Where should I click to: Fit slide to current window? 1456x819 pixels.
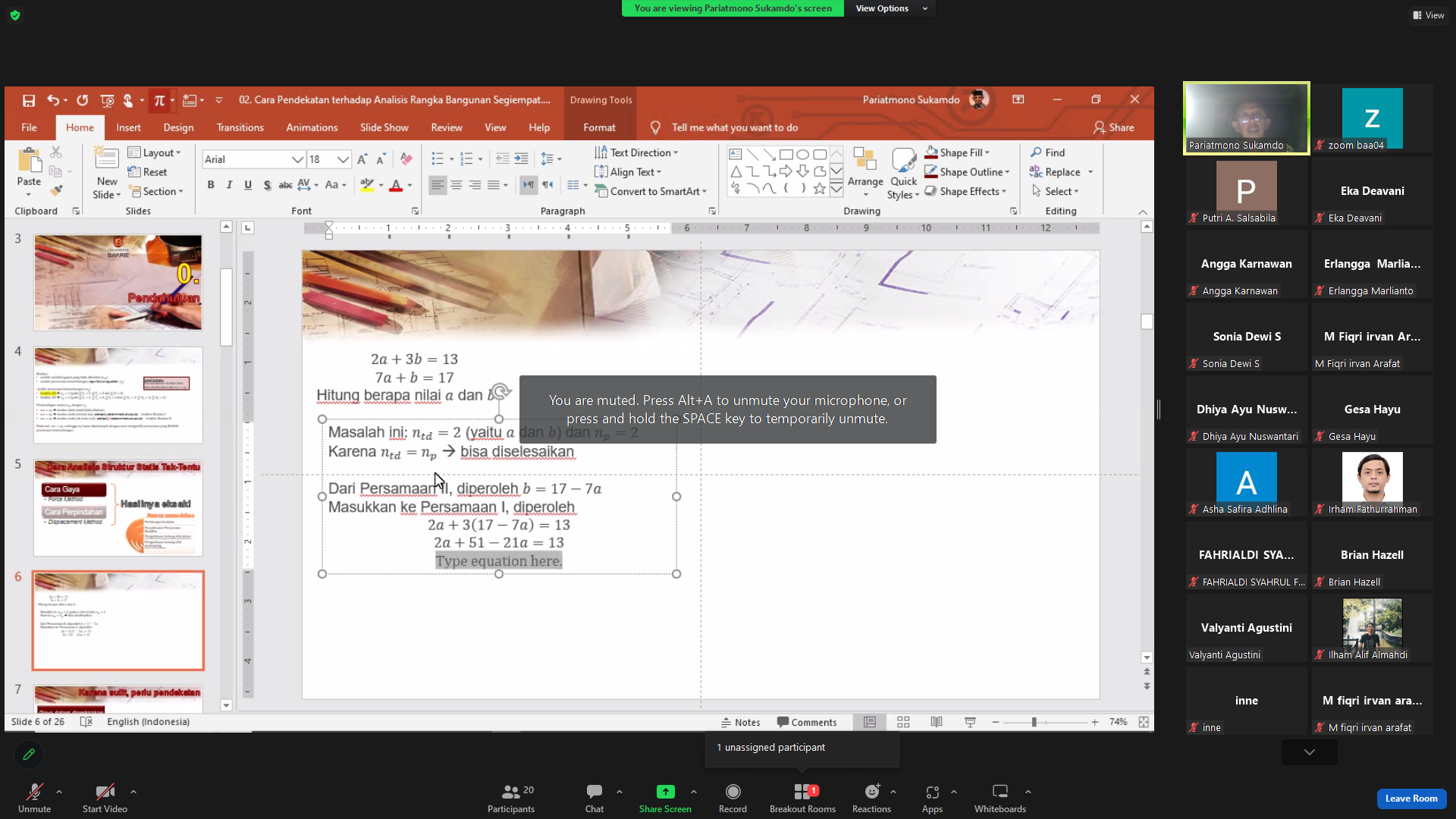1144,722
